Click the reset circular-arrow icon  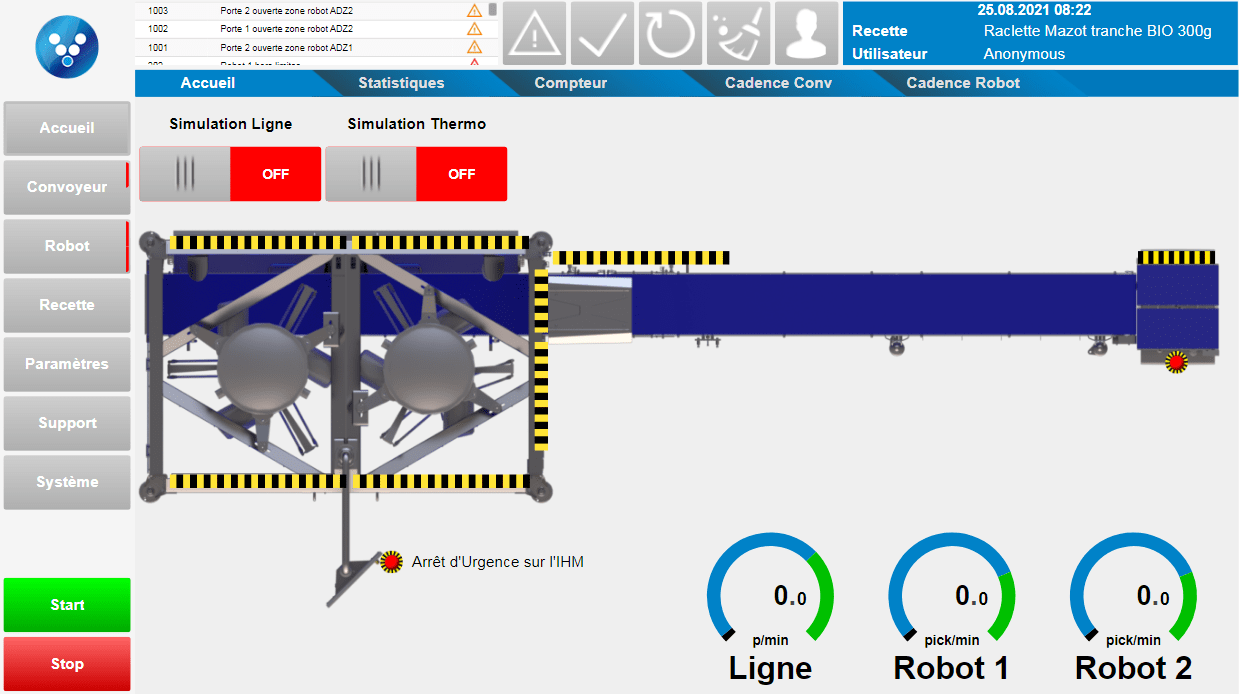point(669,33)
